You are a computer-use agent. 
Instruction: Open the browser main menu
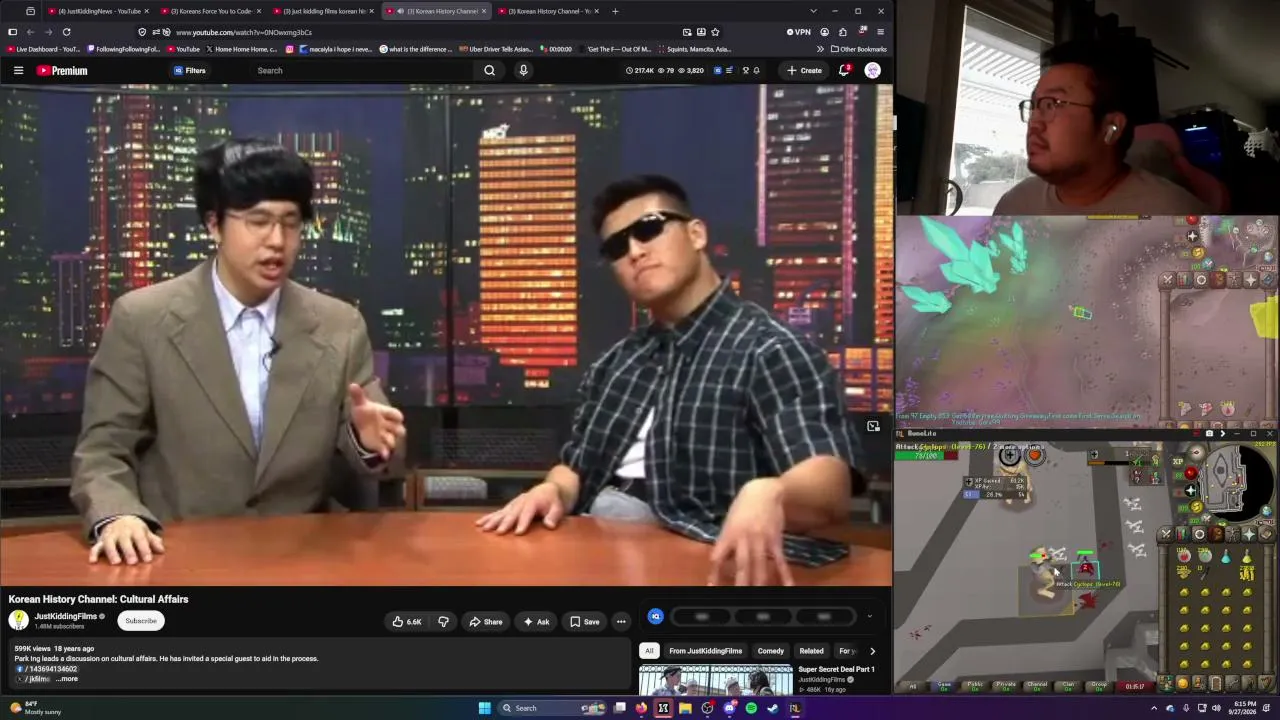(x=880, y=32)
